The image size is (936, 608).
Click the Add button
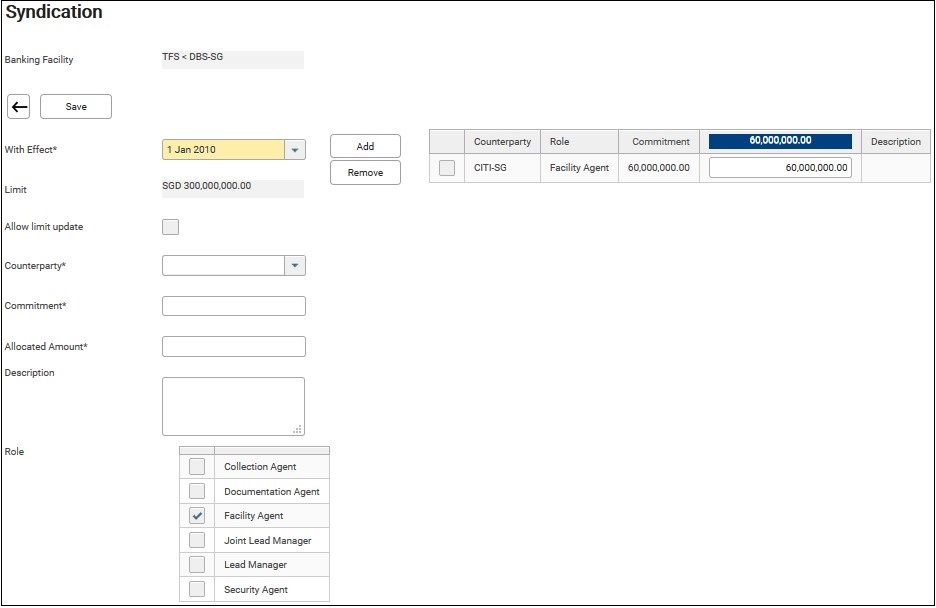click(365, 146)
